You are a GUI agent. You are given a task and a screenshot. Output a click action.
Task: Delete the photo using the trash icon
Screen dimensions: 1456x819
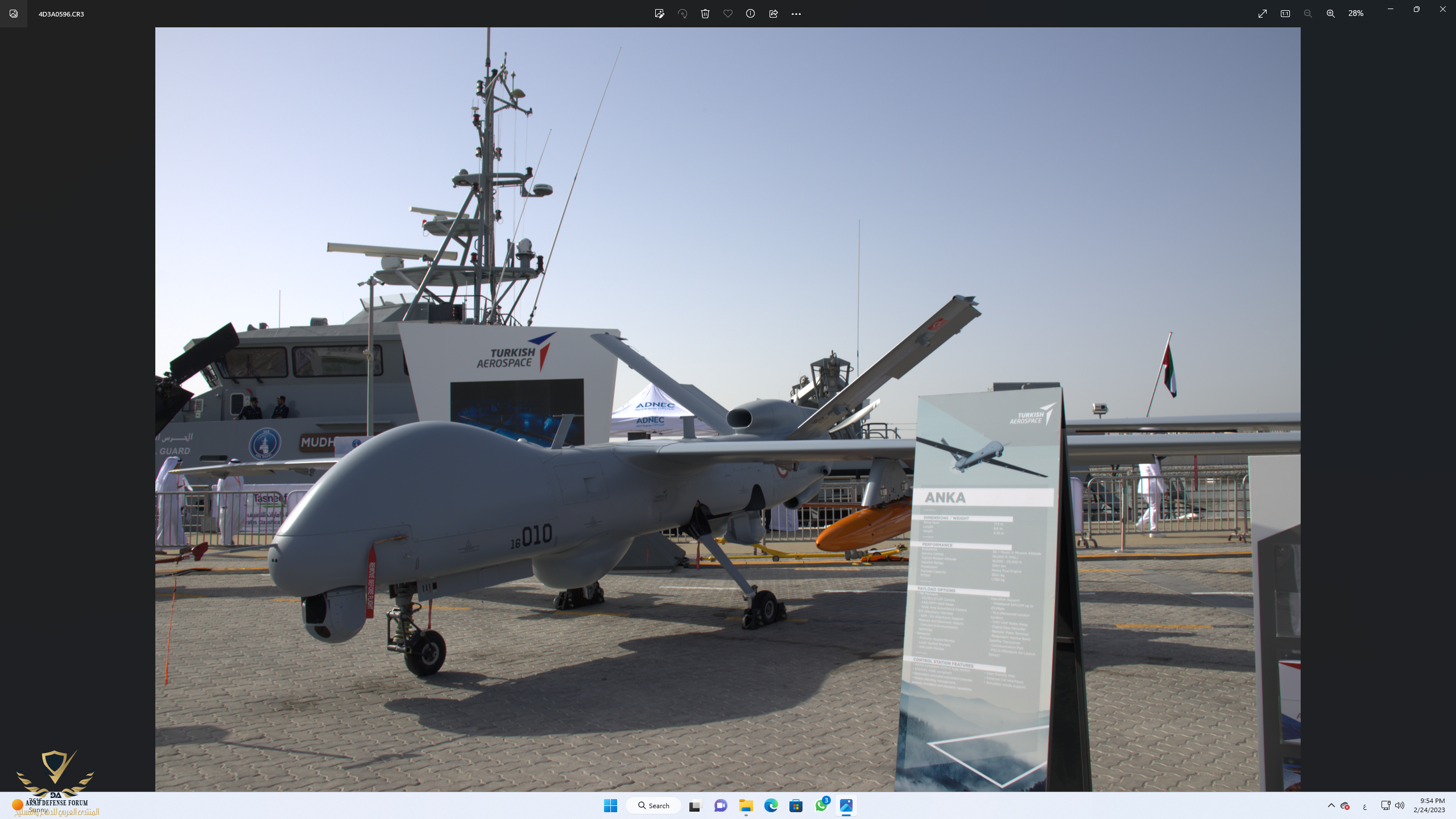coord(705,14)
